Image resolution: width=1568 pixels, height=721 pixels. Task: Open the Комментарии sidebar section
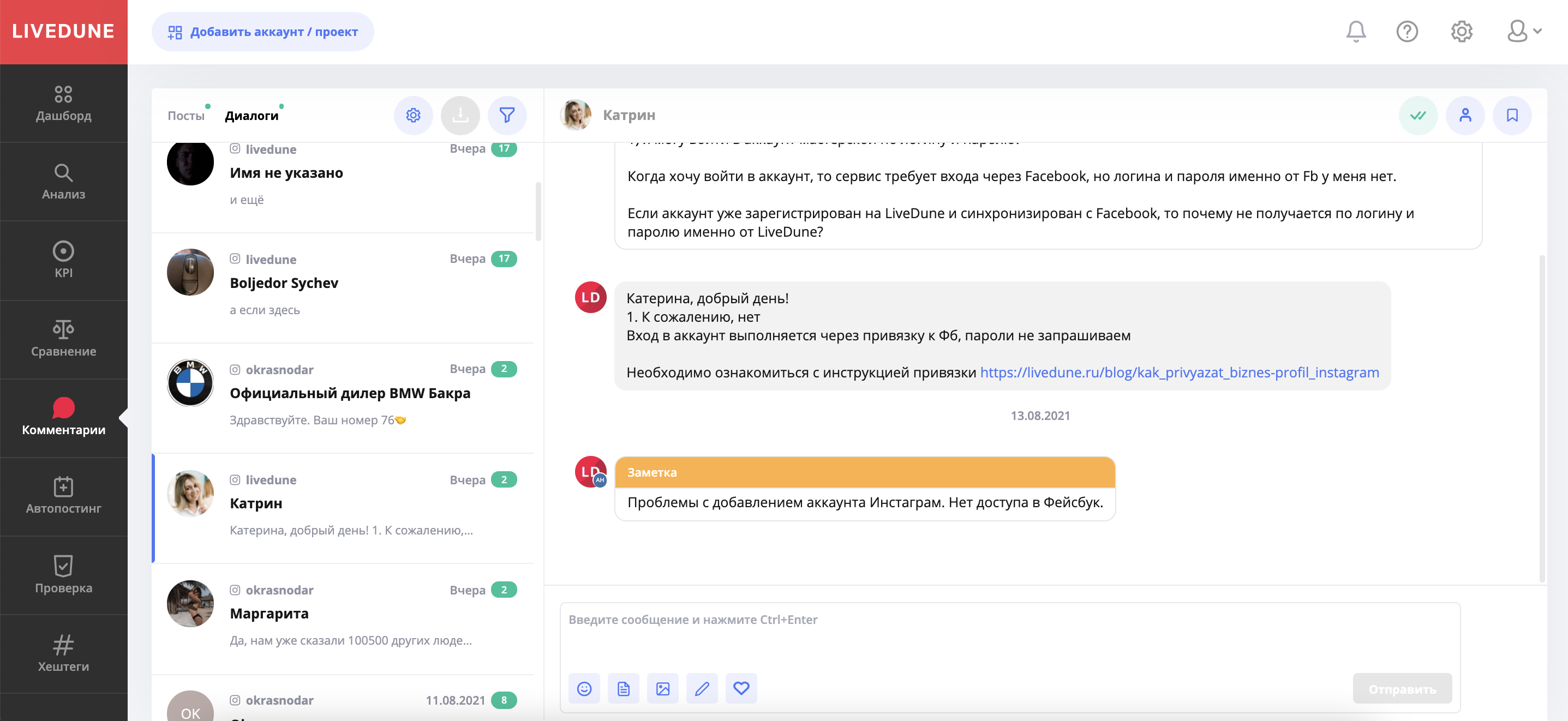point(63,417)
